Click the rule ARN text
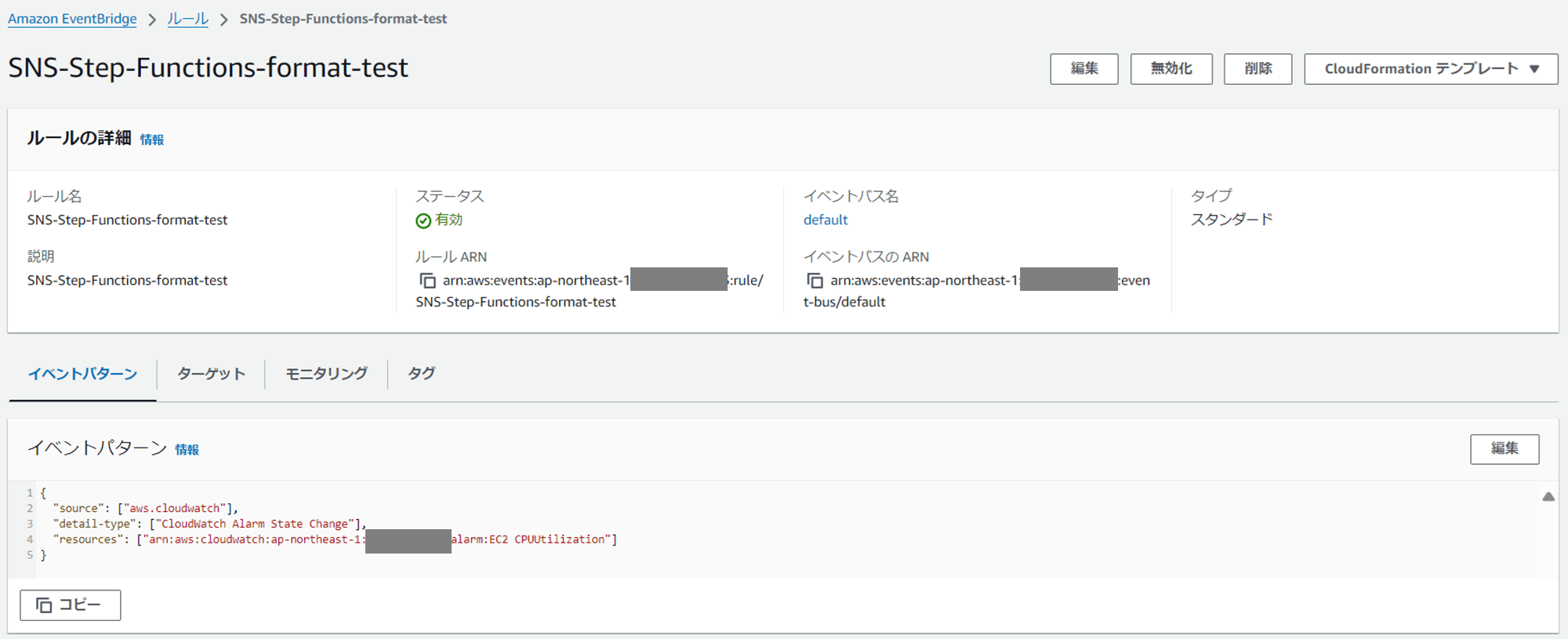The image size is (1568, 639). (x=590, y=291)
